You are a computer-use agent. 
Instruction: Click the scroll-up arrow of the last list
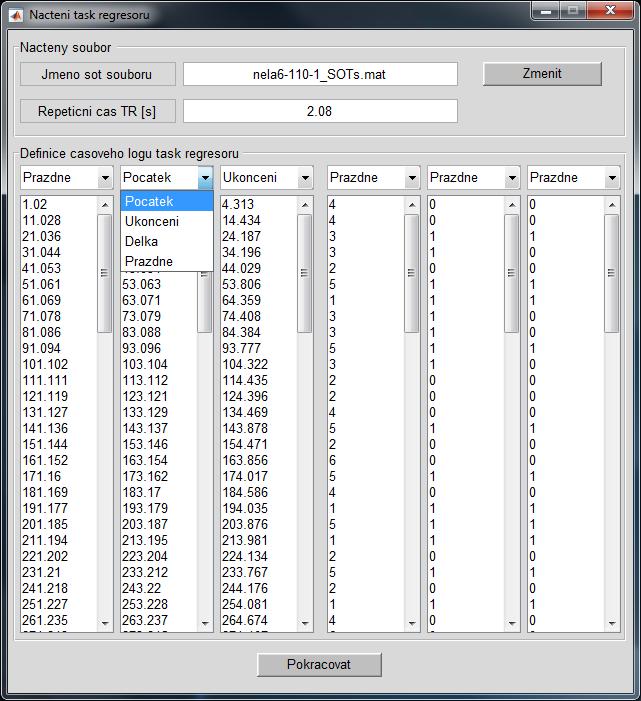(x=612, y=205)
